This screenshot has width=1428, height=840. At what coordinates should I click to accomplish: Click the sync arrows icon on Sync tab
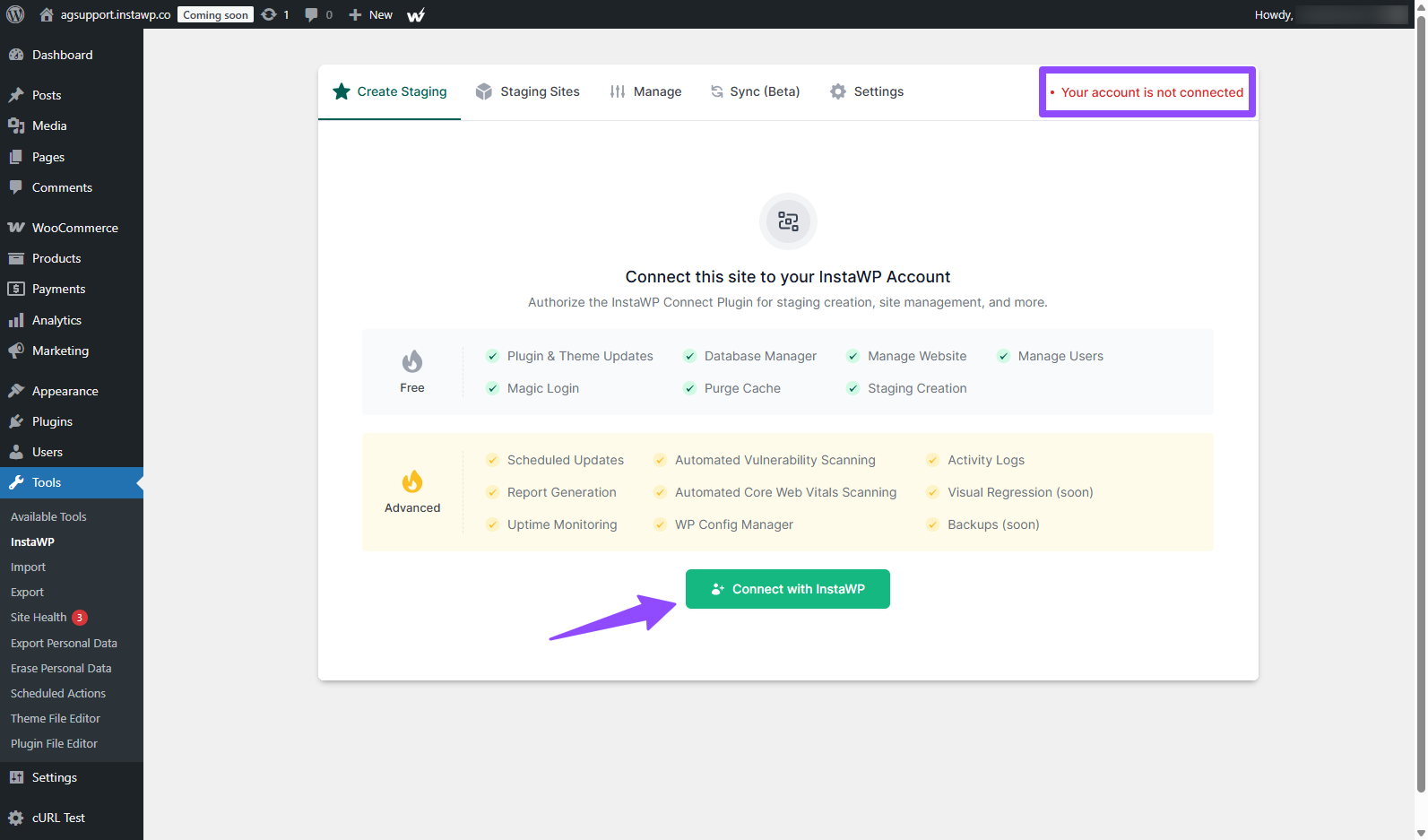717,91
